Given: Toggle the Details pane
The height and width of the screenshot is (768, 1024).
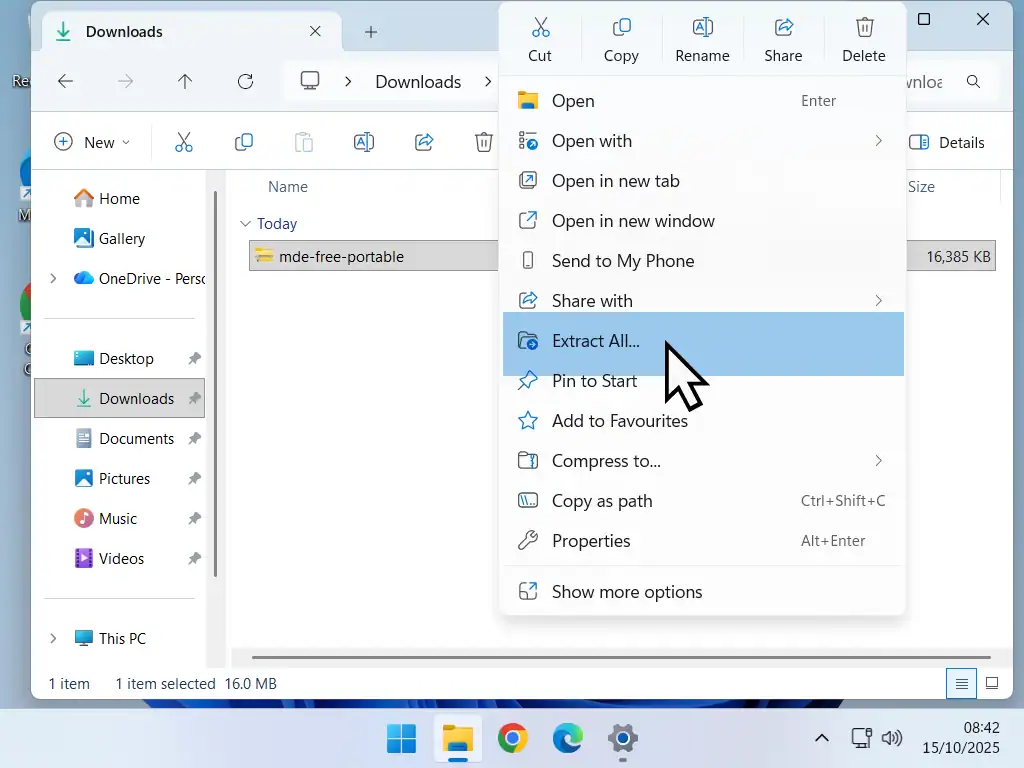Looking at the screenshot, I should [x=947, y=142].
